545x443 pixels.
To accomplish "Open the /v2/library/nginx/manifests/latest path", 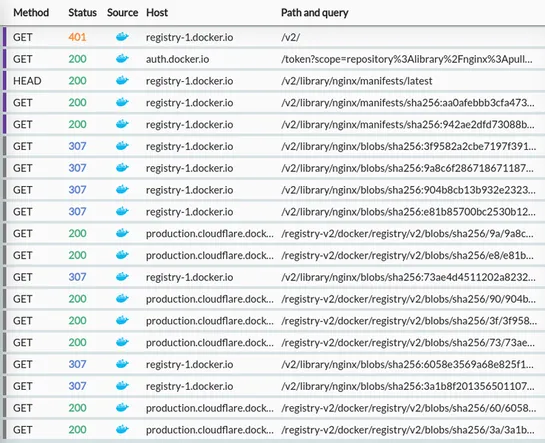I will point(357,81).
